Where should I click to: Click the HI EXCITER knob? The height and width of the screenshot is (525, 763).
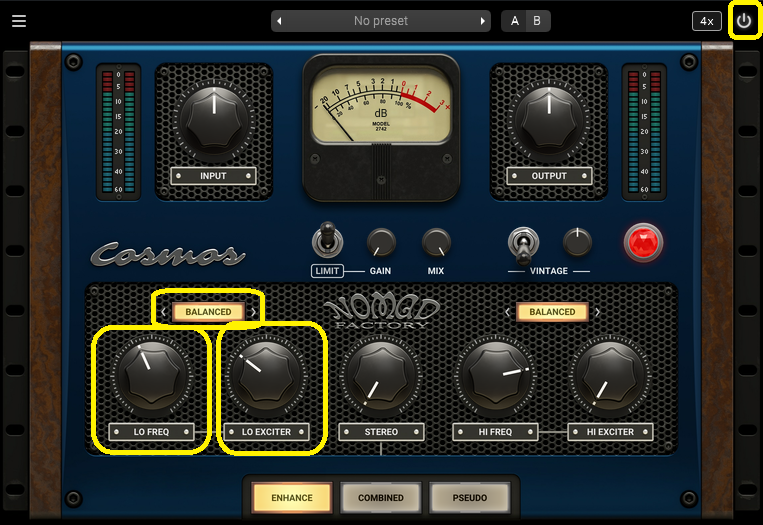pyautogui.click(x=610, y=377)
